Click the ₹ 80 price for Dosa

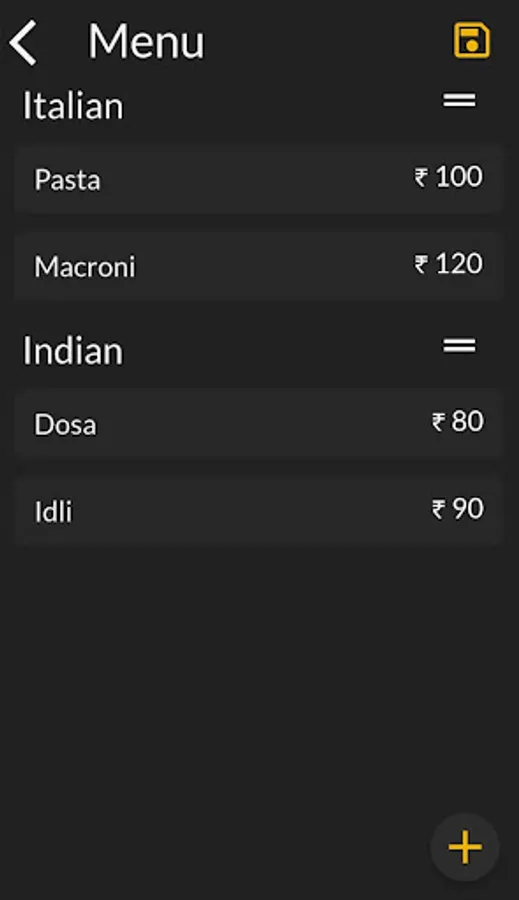(458, 421)
